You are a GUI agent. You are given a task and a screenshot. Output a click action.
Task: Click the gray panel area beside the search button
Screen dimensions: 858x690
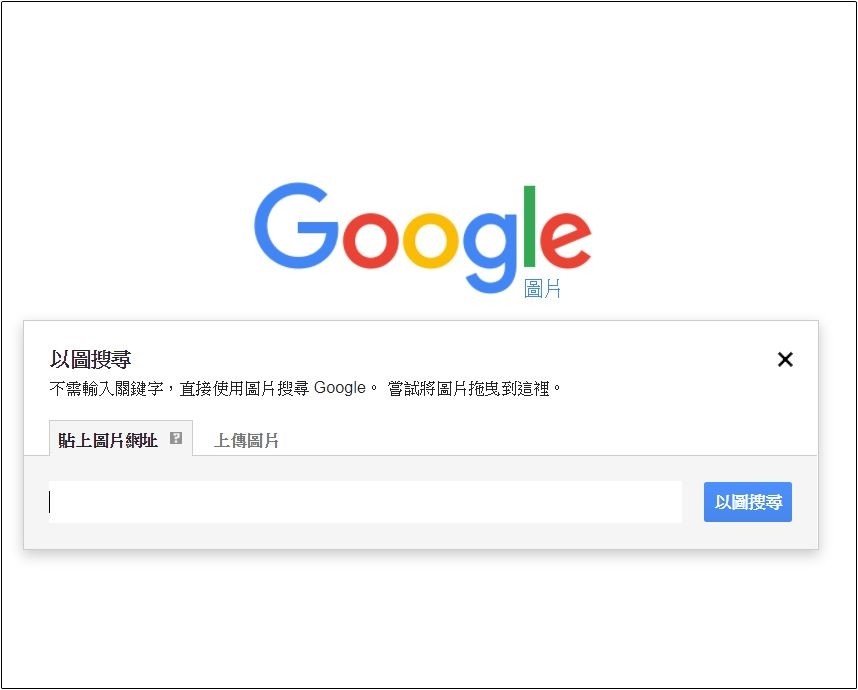[x=693, y=502]
